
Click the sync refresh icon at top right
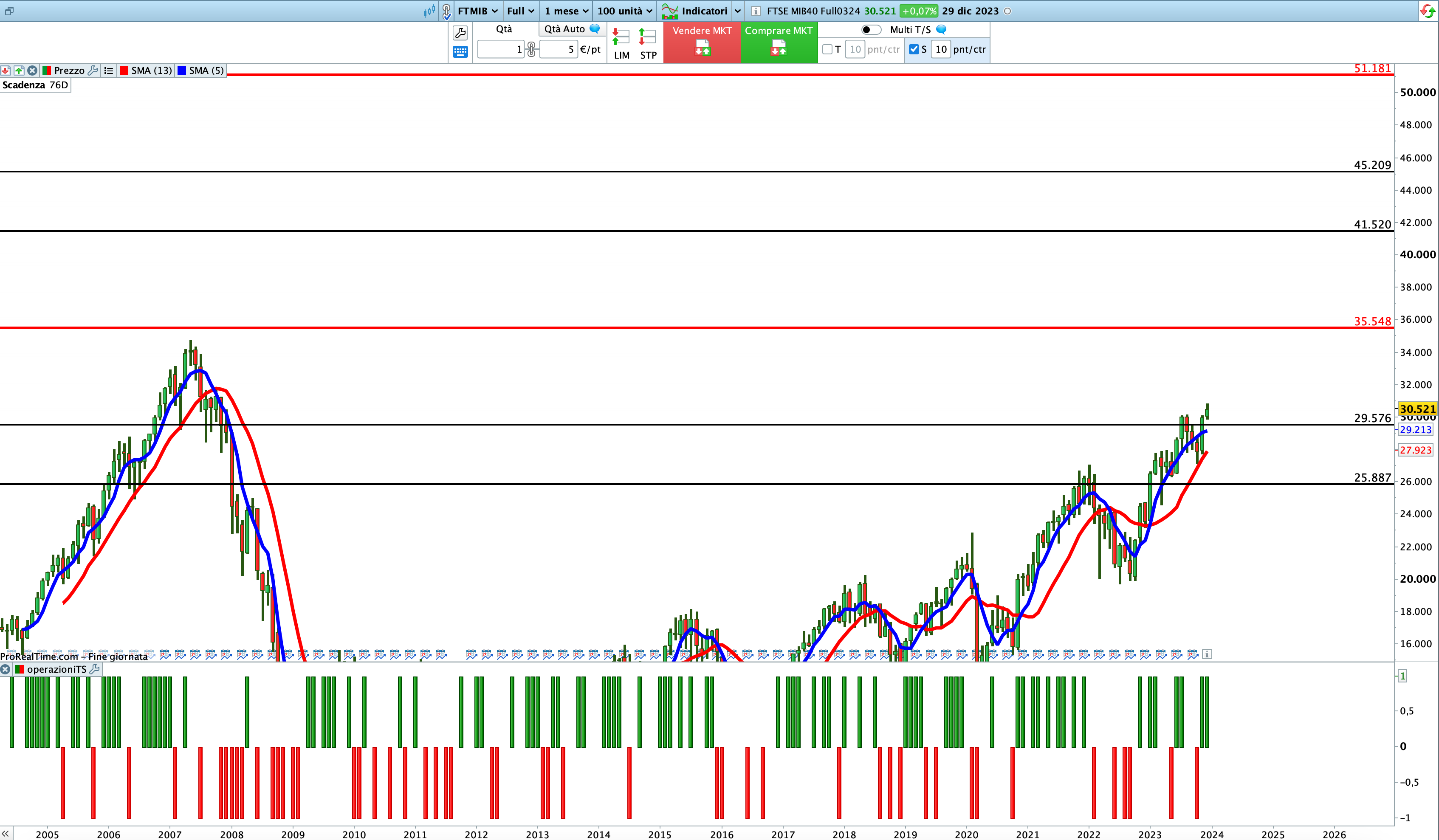1428,11
